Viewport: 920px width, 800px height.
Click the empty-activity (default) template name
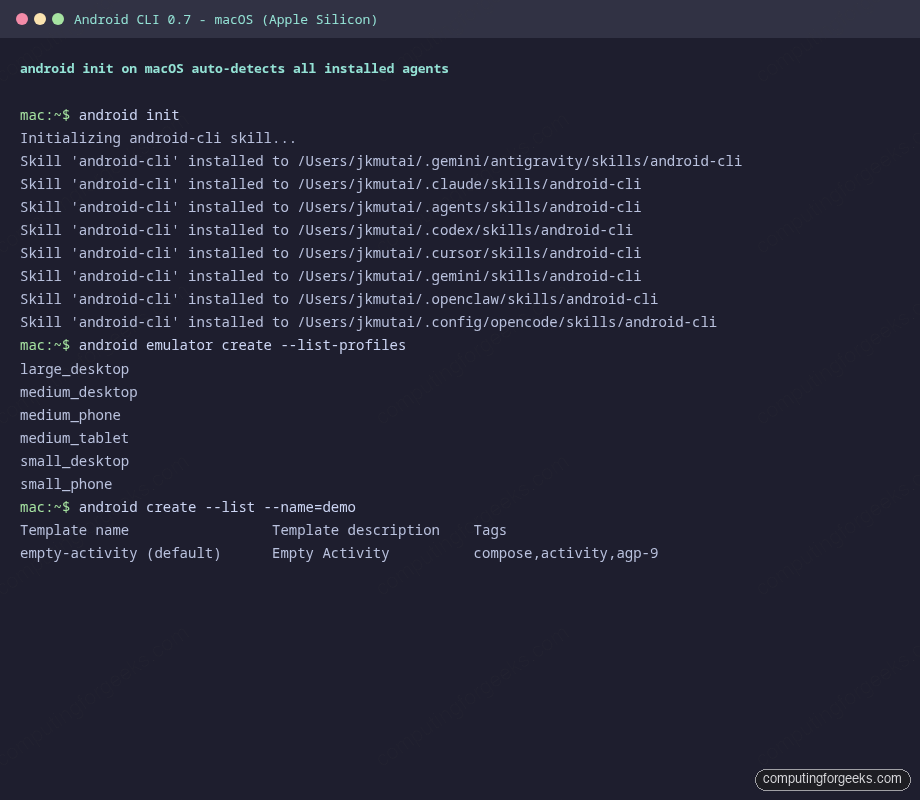120,552
